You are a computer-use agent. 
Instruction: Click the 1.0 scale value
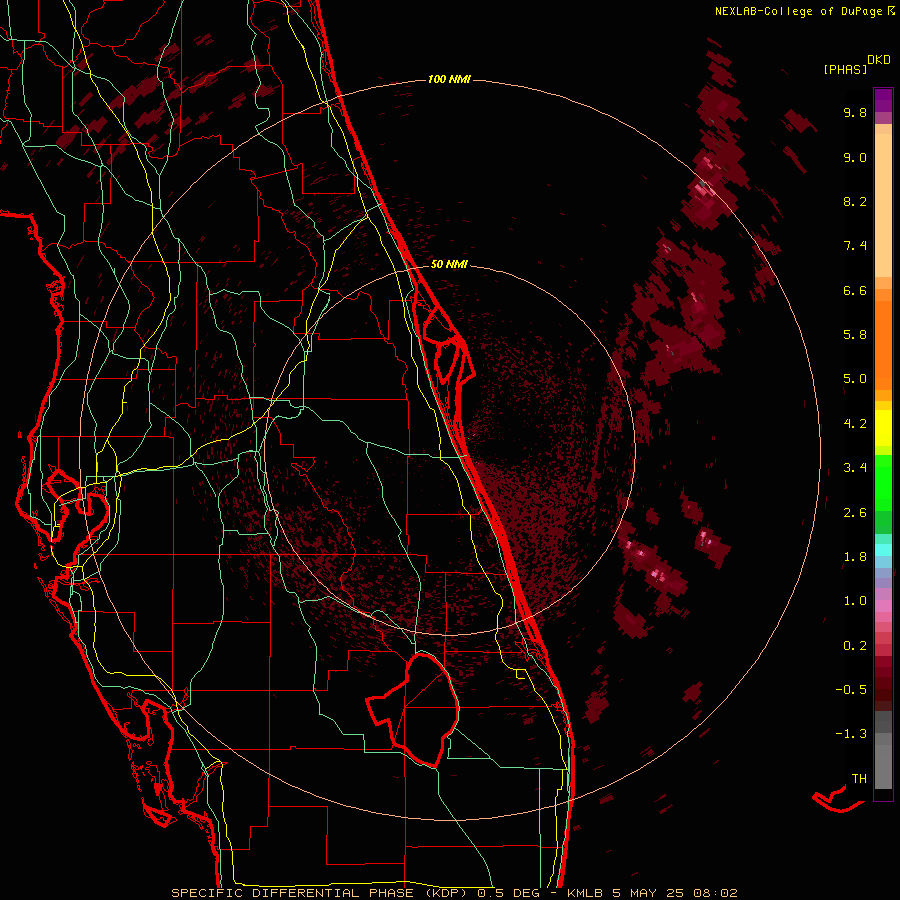coord(855,602)
